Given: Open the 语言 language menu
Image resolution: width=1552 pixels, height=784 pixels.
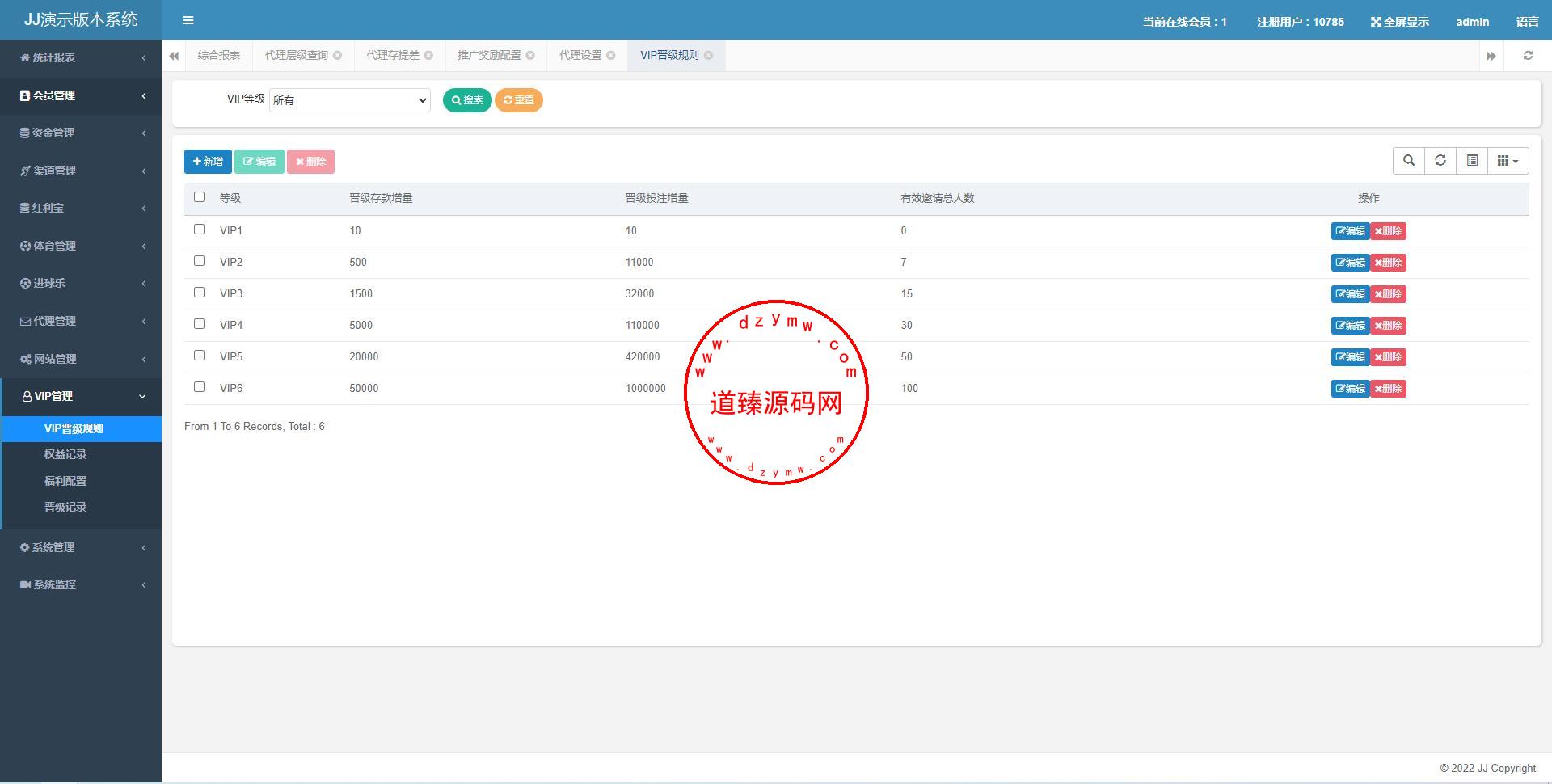Looking at the screenshot, I should click(1528, 22).
